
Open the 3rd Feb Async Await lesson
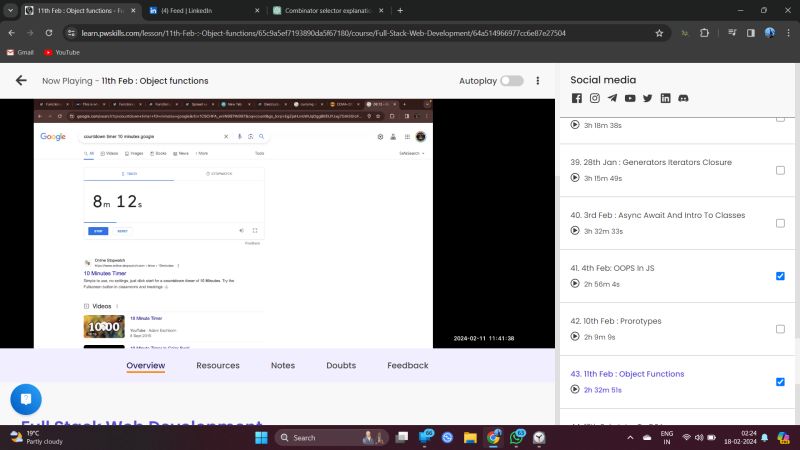pyautogui.click(x=657, y=215)
